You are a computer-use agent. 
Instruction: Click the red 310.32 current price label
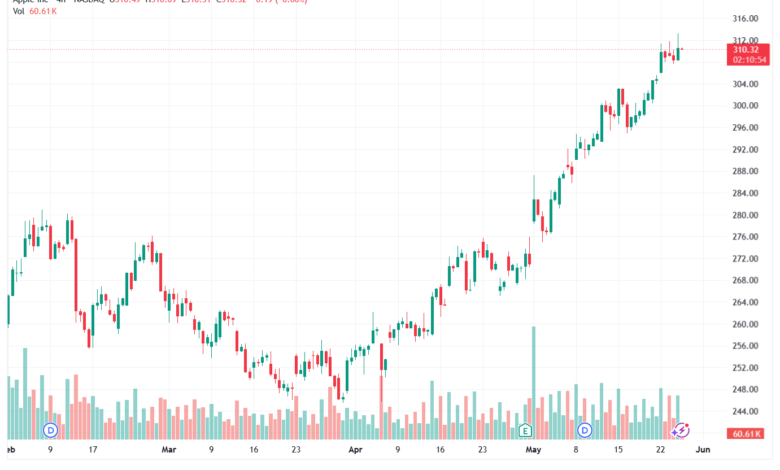click(x=748, y=55)
